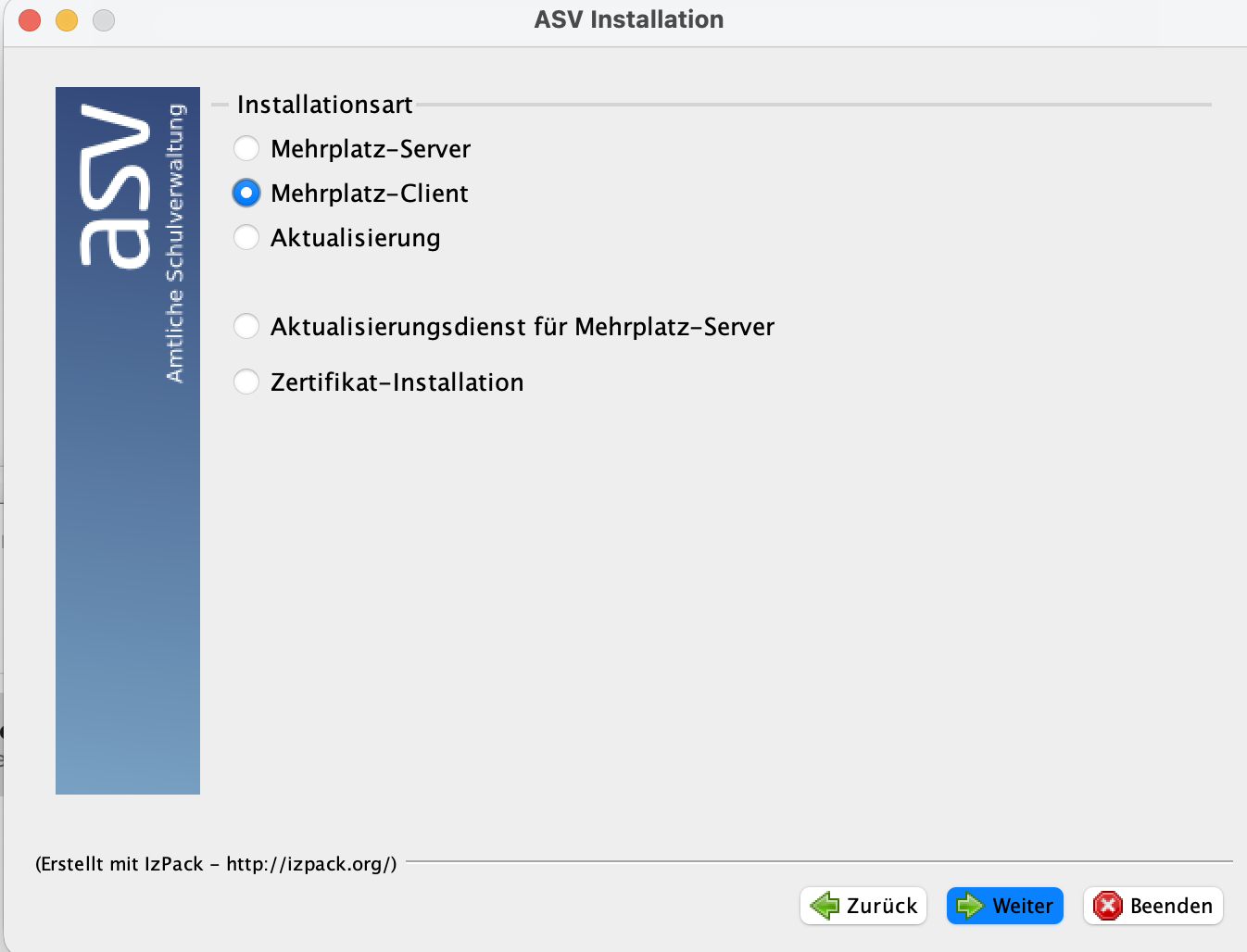
Task: Click the gray disabled zoom window button
Action: [104, 19]
